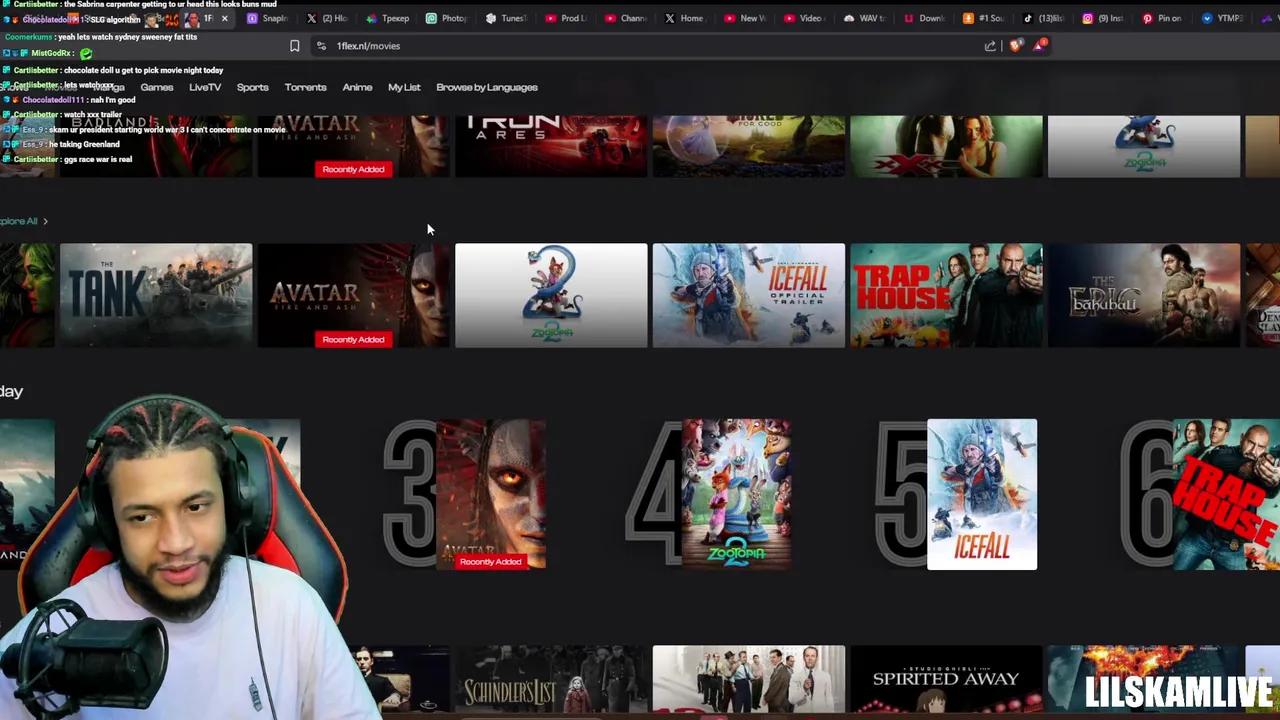Open Tron Ares thumbnail in top row
The image size is (1280, 720).
[x=551, y=146]
